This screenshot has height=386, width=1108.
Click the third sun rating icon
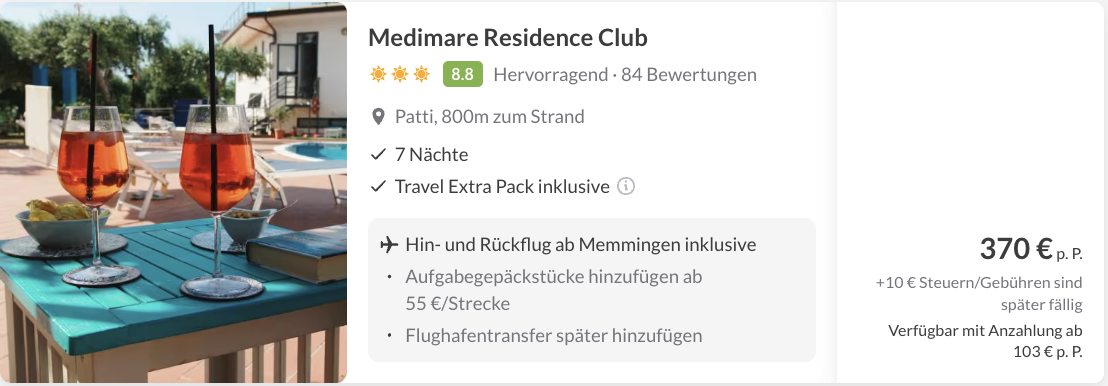point(422,74)
